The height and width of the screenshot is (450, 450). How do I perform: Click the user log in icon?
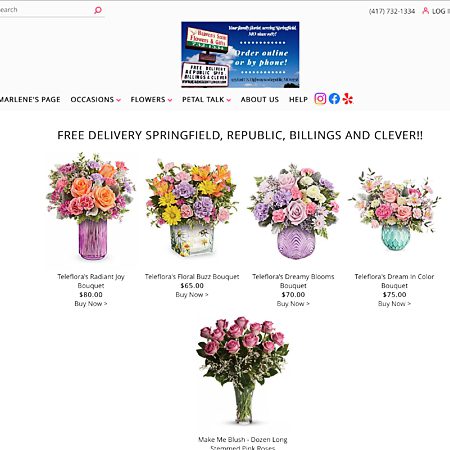pos(426,11)
